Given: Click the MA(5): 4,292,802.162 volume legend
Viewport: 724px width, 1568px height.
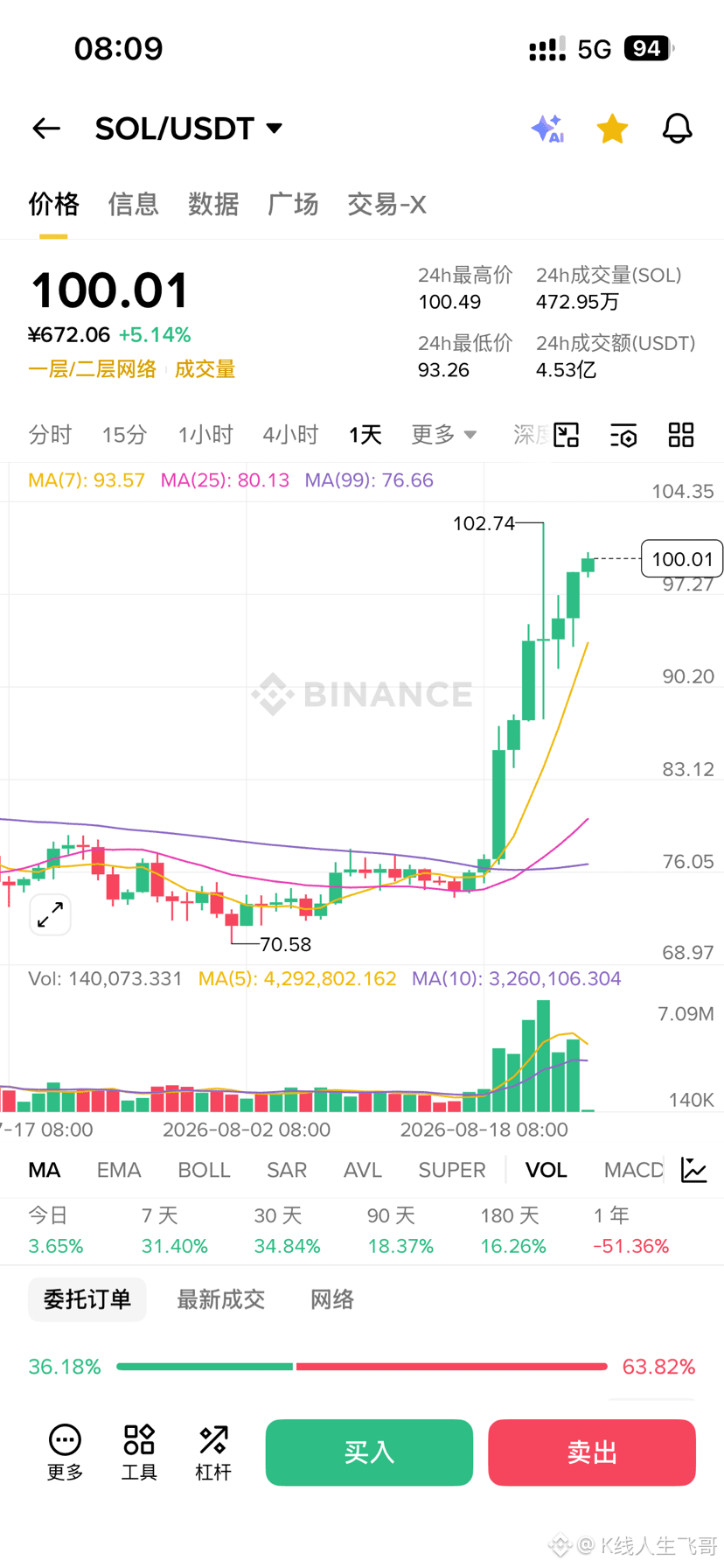Looking at the screenshot, I should point(297,978).
